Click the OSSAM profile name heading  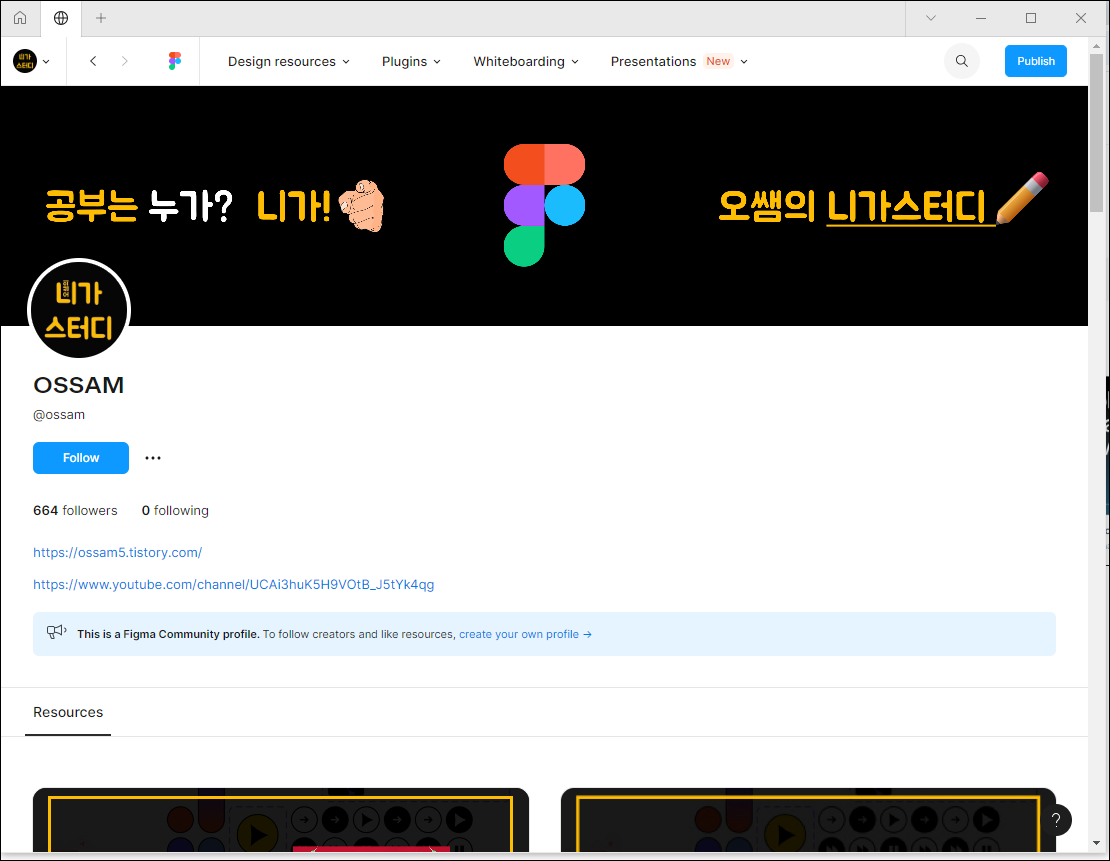pyautogui.click(x=79, y=385)
